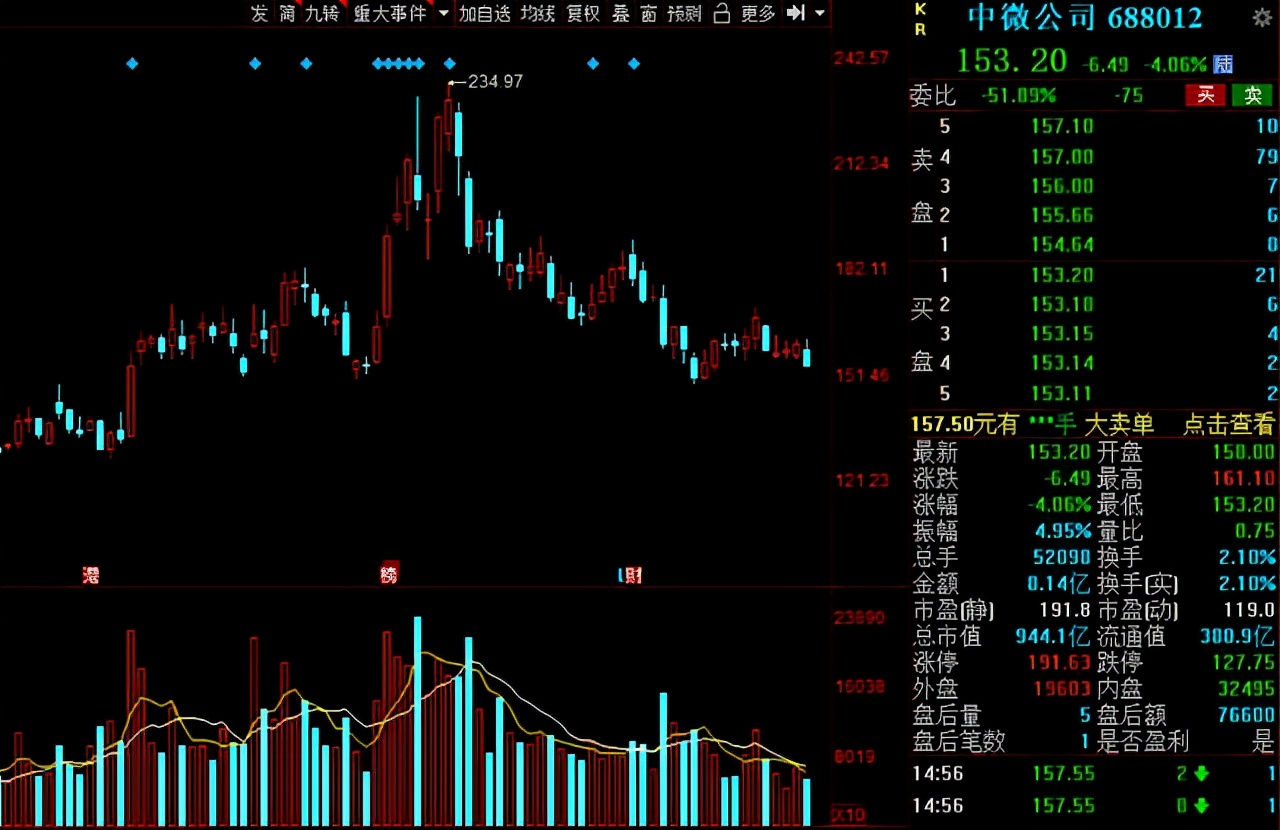The image size is (1280, 830).
Task: Select bid price 153.15
Action: (x=1062, y=333)
